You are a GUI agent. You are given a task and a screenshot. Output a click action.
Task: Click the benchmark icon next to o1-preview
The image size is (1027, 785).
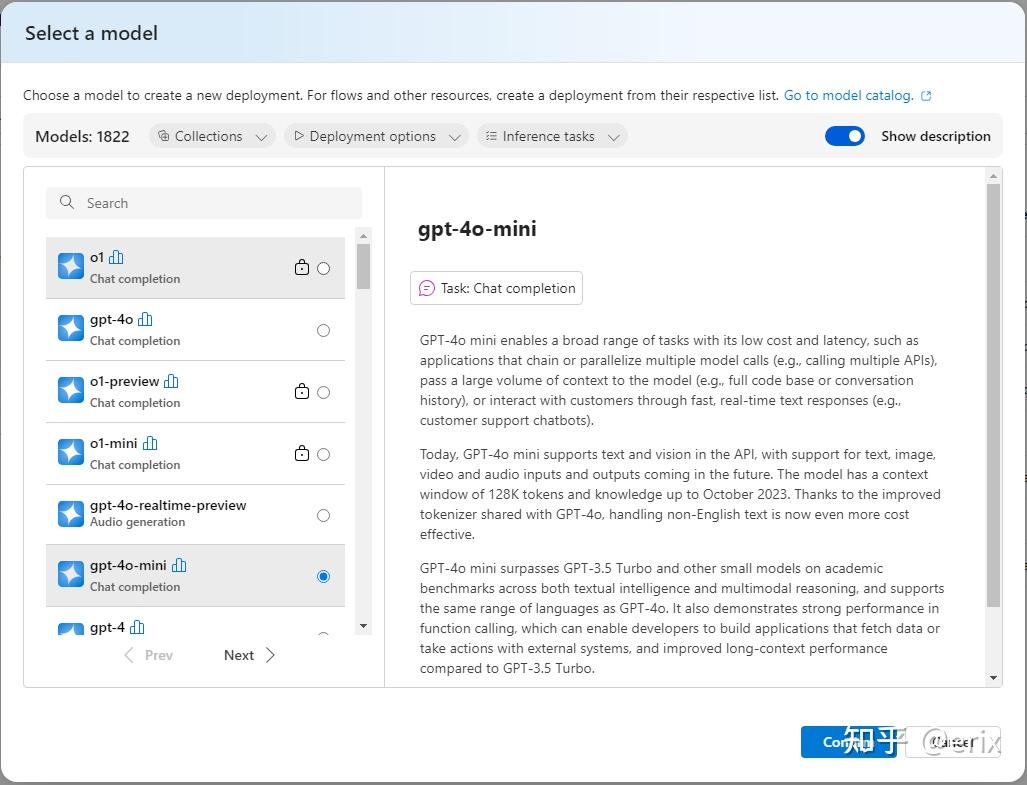point(171,381)
